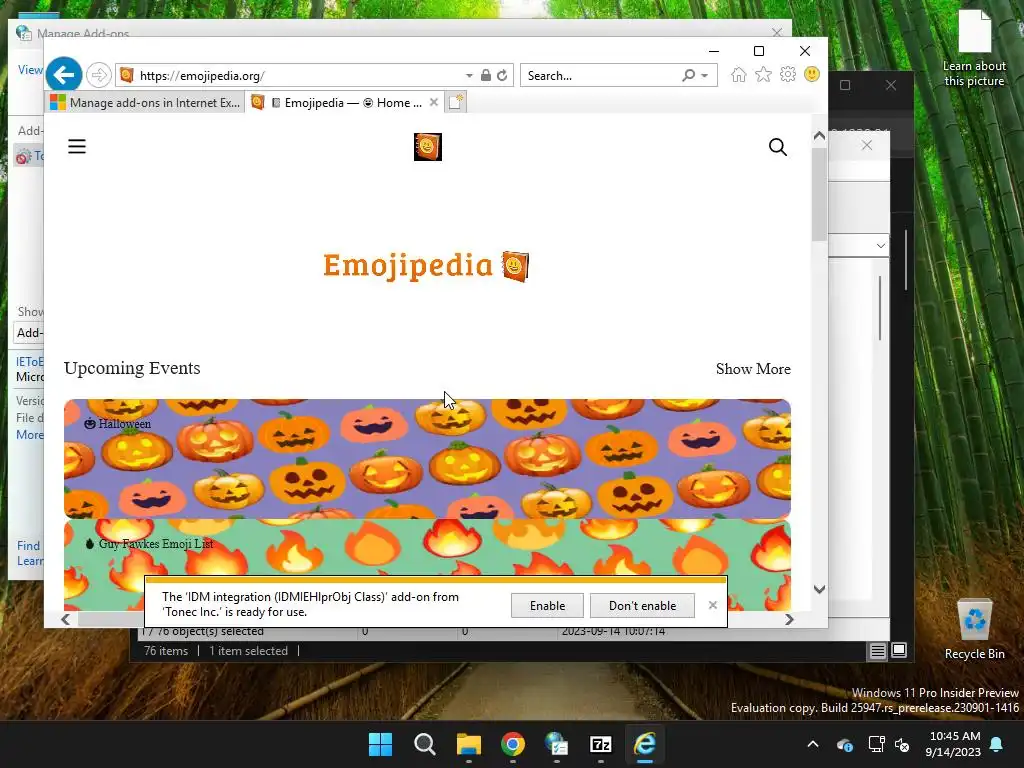
Task: Open the Guy Fawkes Emoji List banner
Action: coord(427,566)
